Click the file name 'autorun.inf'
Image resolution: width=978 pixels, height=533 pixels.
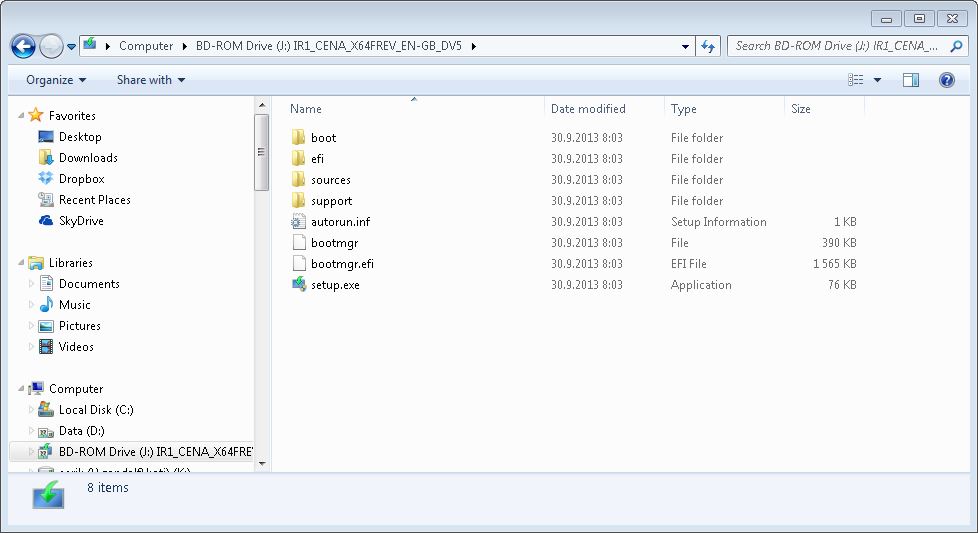click(x=341, y=221)
